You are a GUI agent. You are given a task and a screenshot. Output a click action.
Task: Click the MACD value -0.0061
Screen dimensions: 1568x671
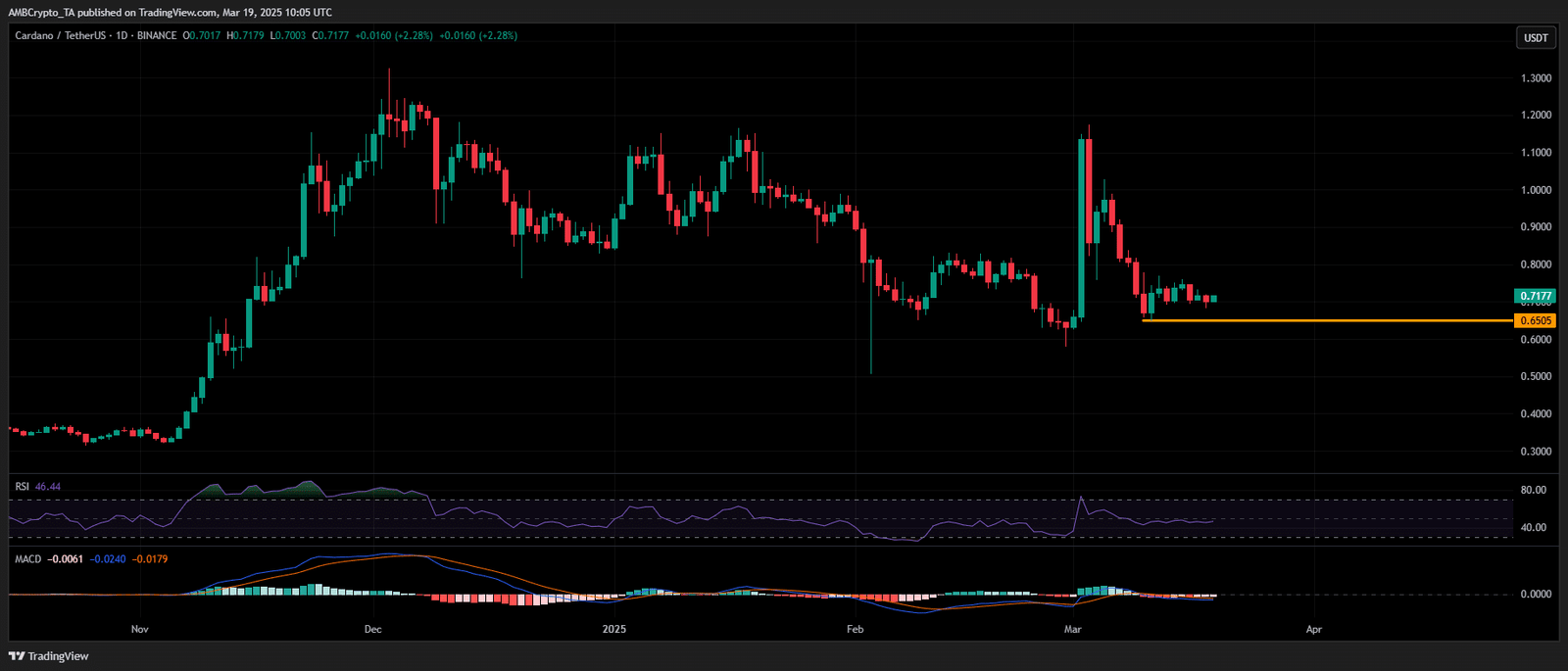coord(66,559)
